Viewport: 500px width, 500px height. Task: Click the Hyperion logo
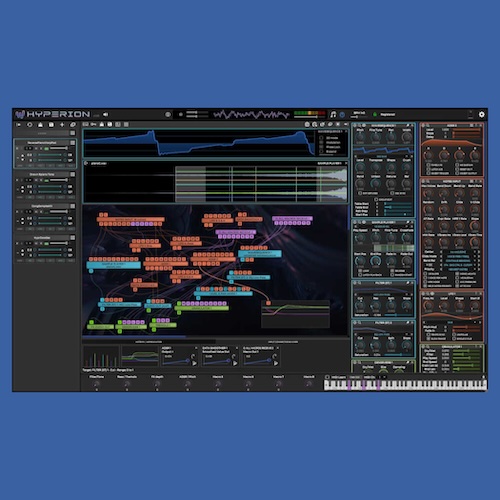[x=53, y=114]
